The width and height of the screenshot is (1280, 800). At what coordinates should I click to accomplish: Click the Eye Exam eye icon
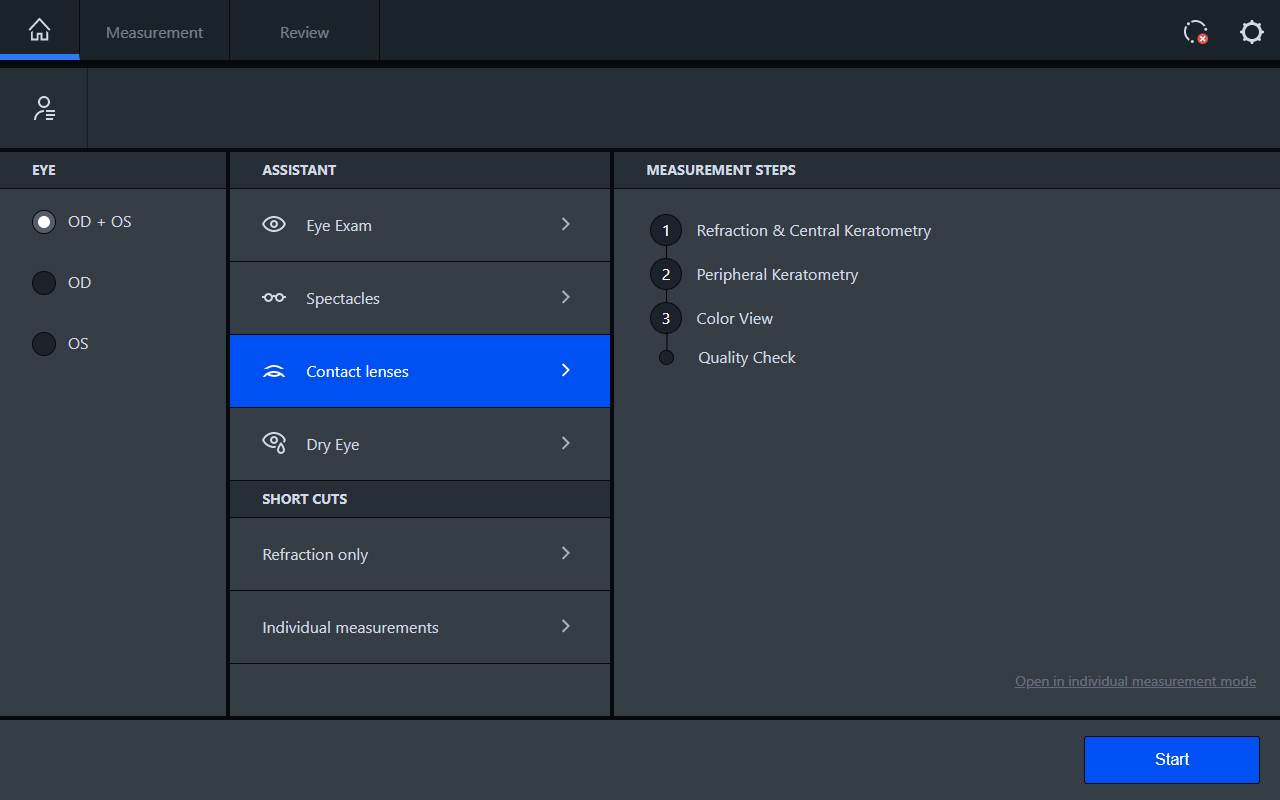point(274,225)
